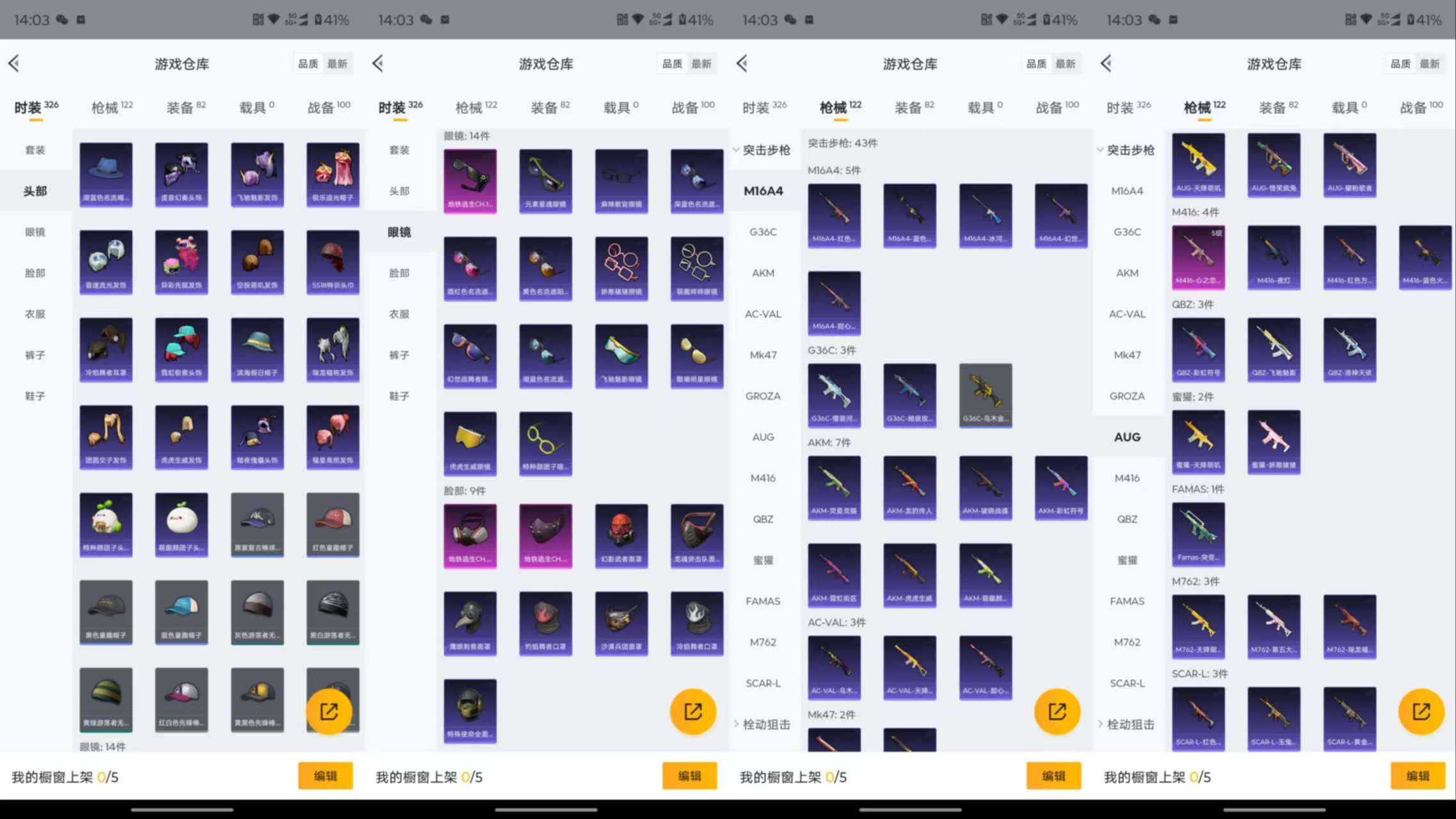
Task: Select the 最新 sort option on 头部 screen
Action: pos(337,63)
